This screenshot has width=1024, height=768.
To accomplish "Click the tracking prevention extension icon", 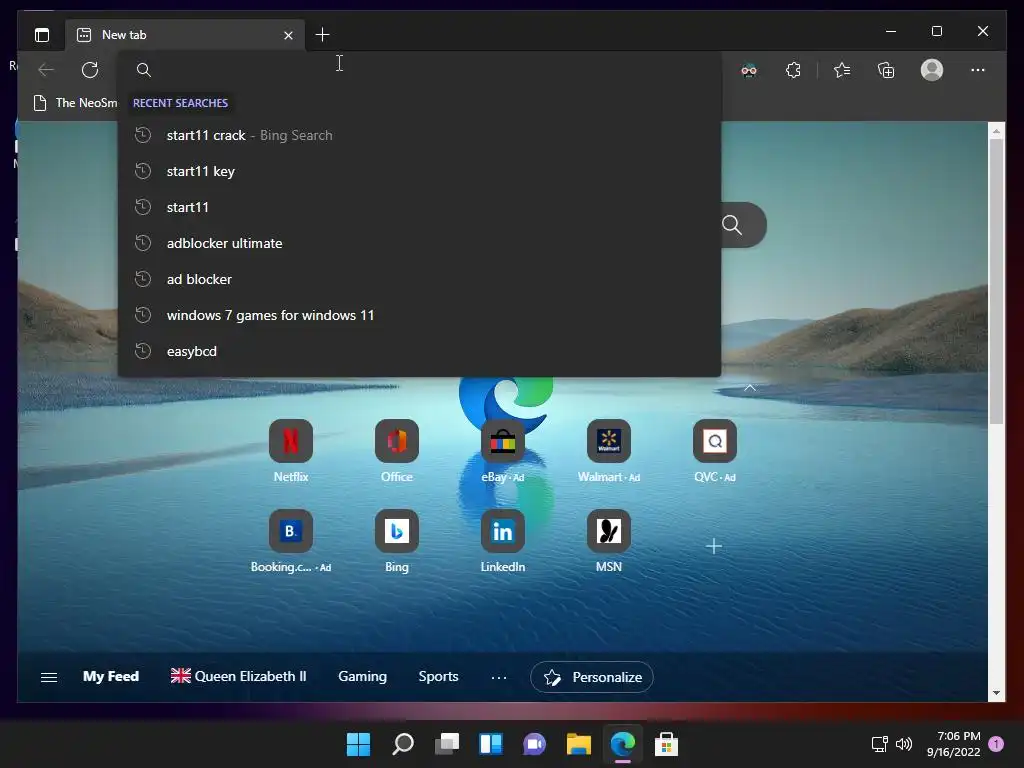I will click(x=749, y=70).
